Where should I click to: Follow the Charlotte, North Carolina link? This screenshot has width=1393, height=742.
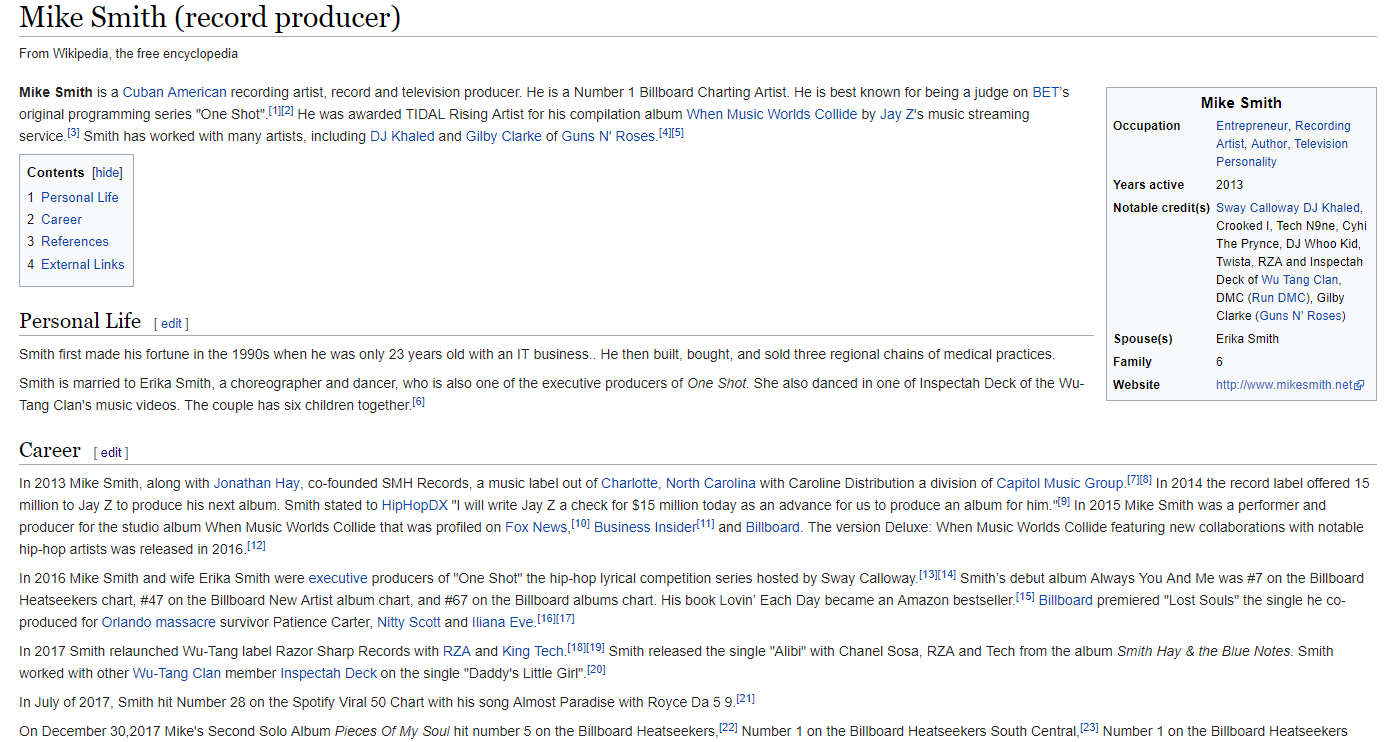(x=679, y=483)
